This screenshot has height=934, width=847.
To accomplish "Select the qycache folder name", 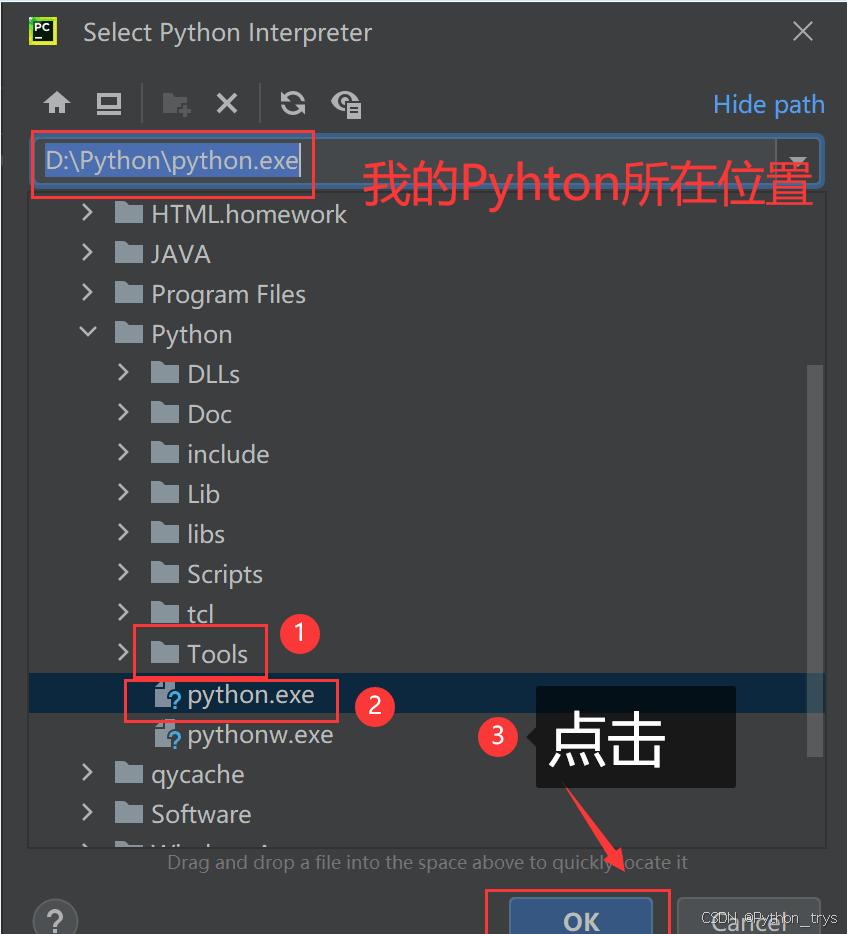I will click(198, 775).
